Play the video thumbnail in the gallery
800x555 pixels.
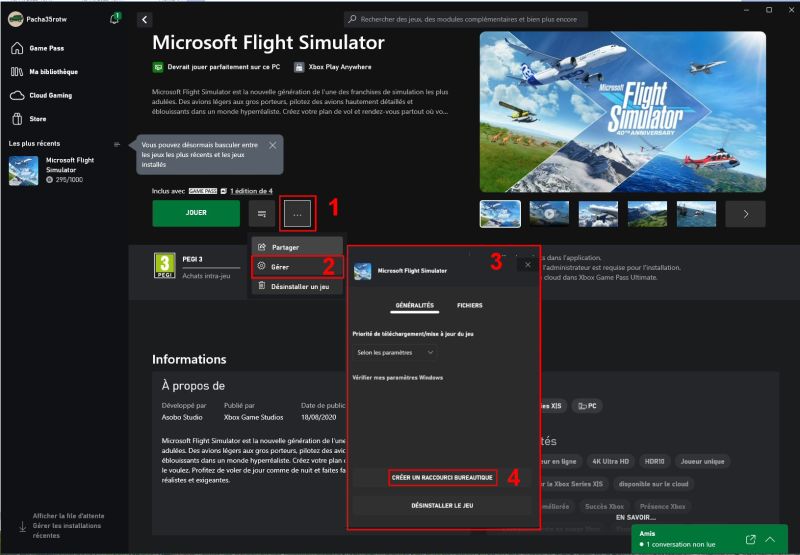point(549,214)
